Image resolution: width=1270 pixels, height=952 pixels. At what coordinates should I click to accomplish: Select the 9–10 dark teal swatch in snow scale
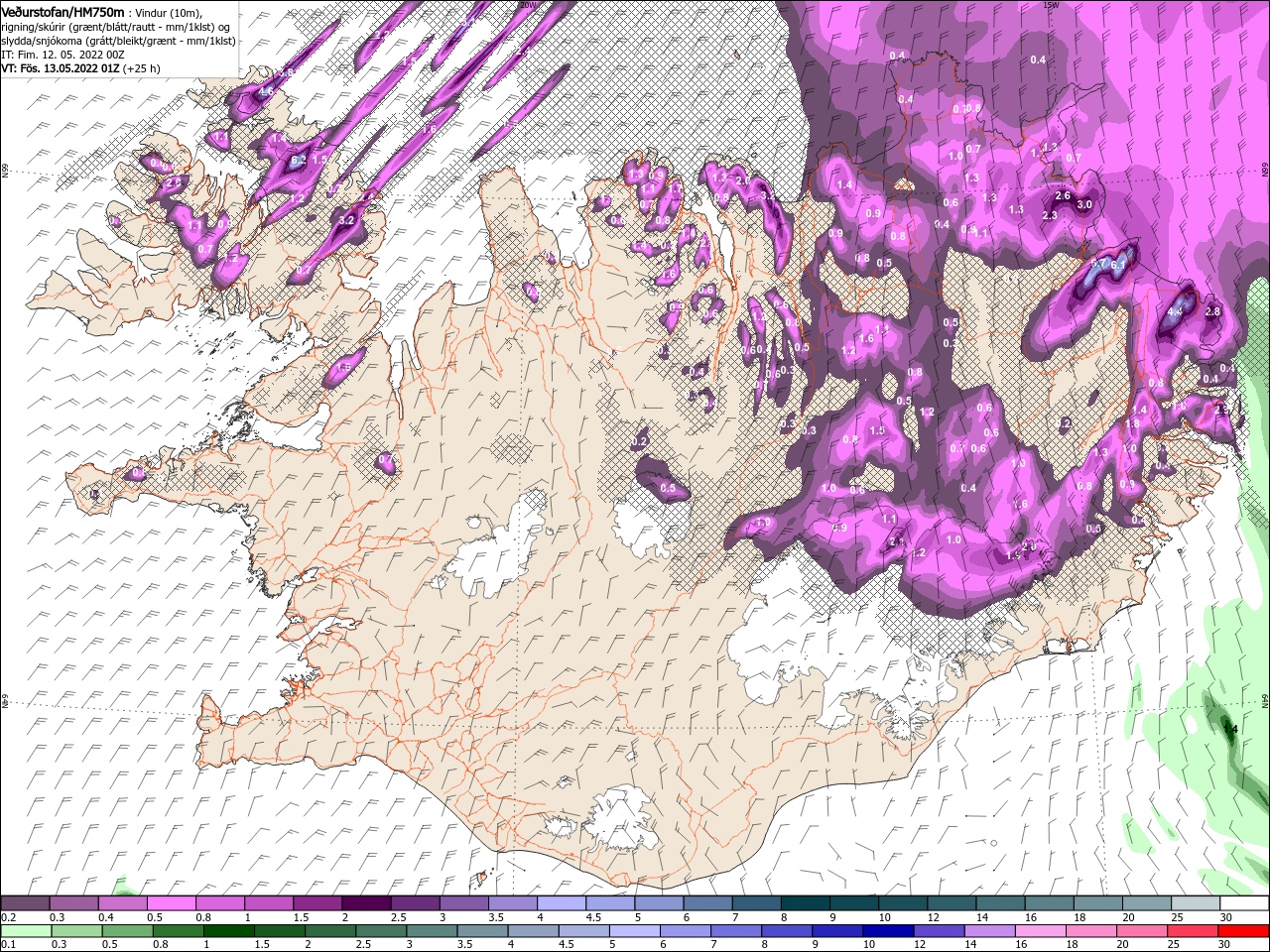point(852,903)
